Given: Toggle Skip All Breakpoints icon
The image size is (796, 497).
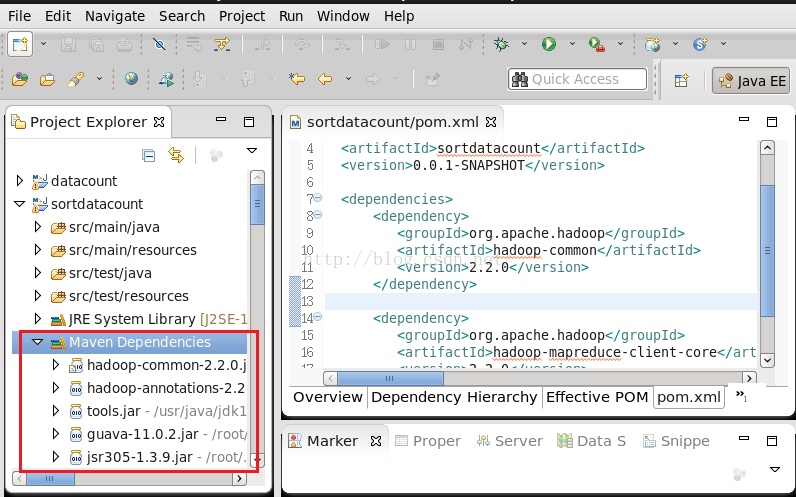Looking at the screenshot, I should 159,44.
